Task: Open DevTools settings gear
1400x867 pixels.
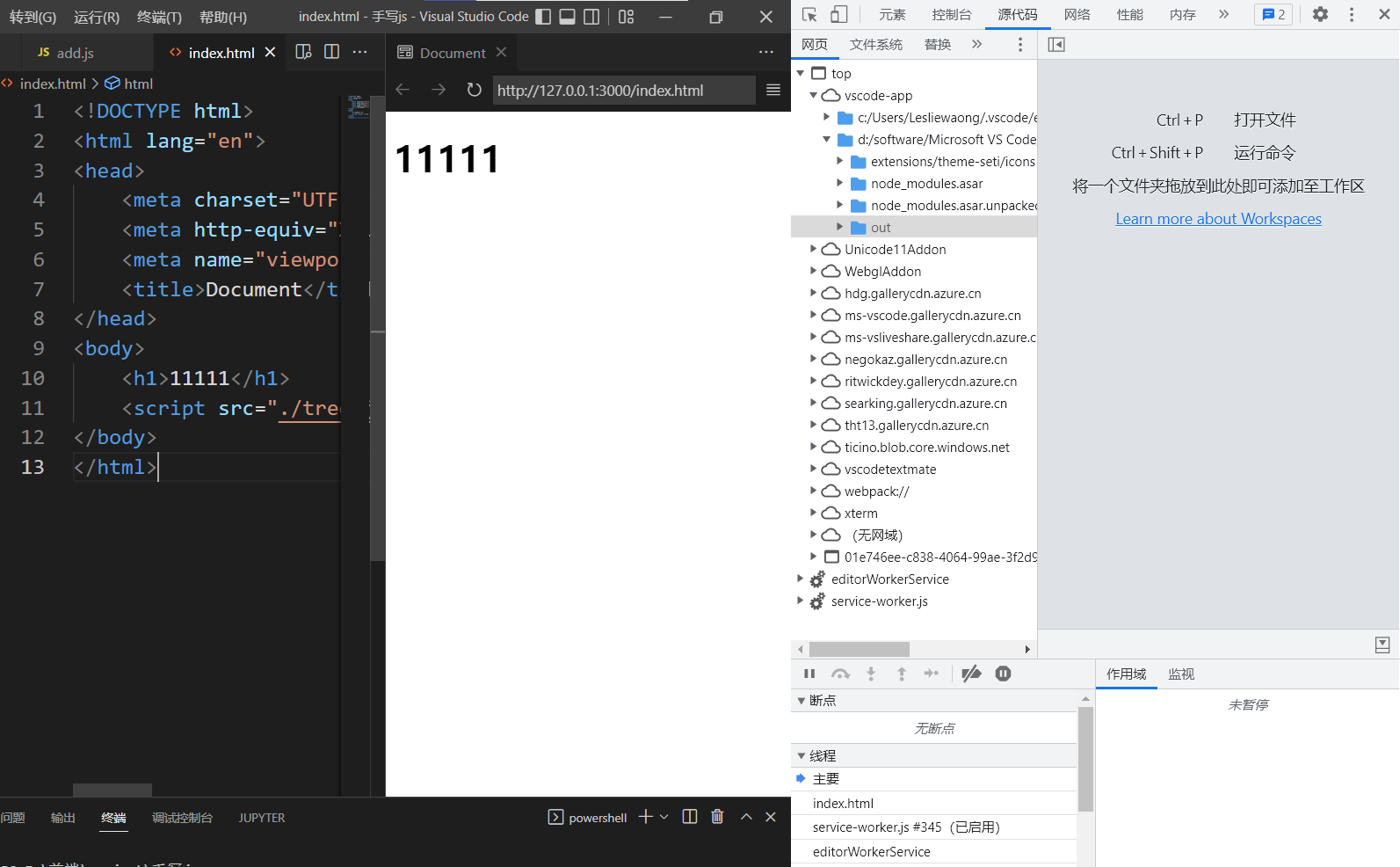Action: tap(1320, 14)
